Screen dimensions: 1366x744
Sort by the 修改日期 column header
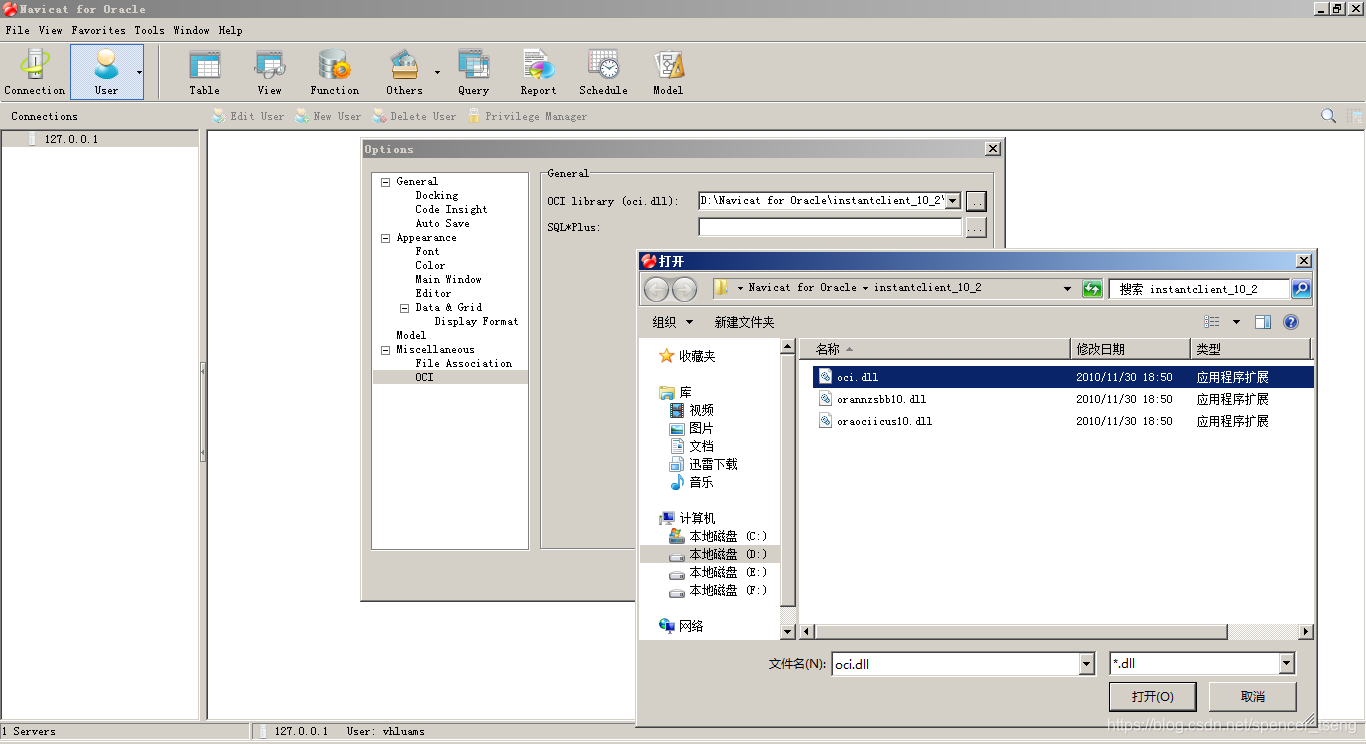1130,349
